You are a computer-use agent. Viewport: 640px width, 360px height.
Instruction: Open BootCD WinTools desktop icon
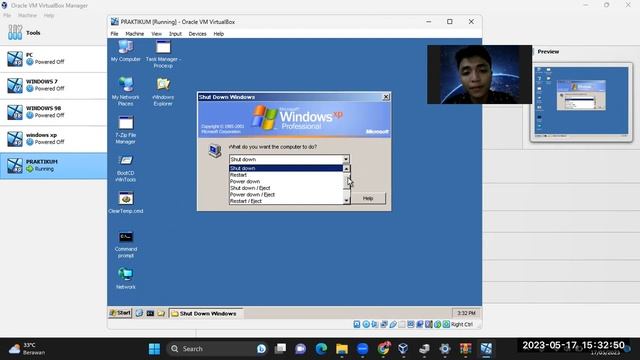(125, 168)
